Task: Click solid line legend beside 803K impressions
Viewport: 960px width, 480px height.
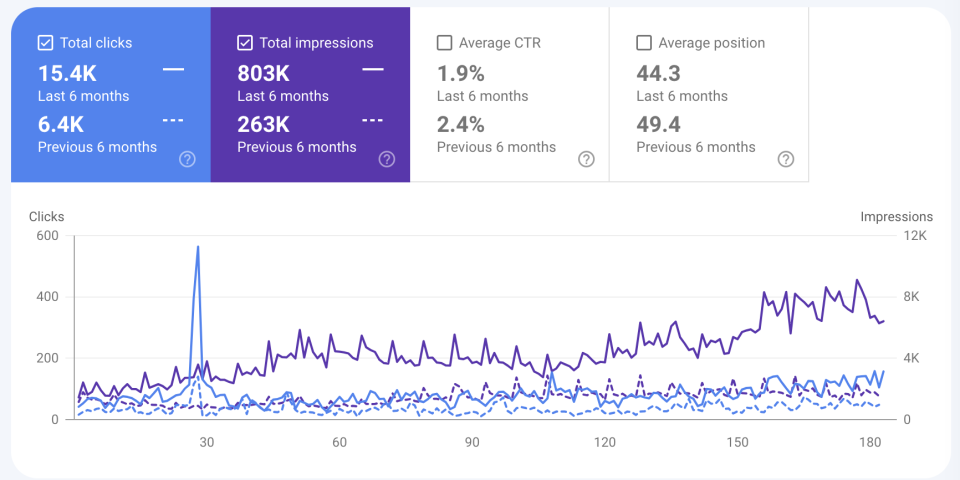Action: pyautogui.click(x=373, y=69)
